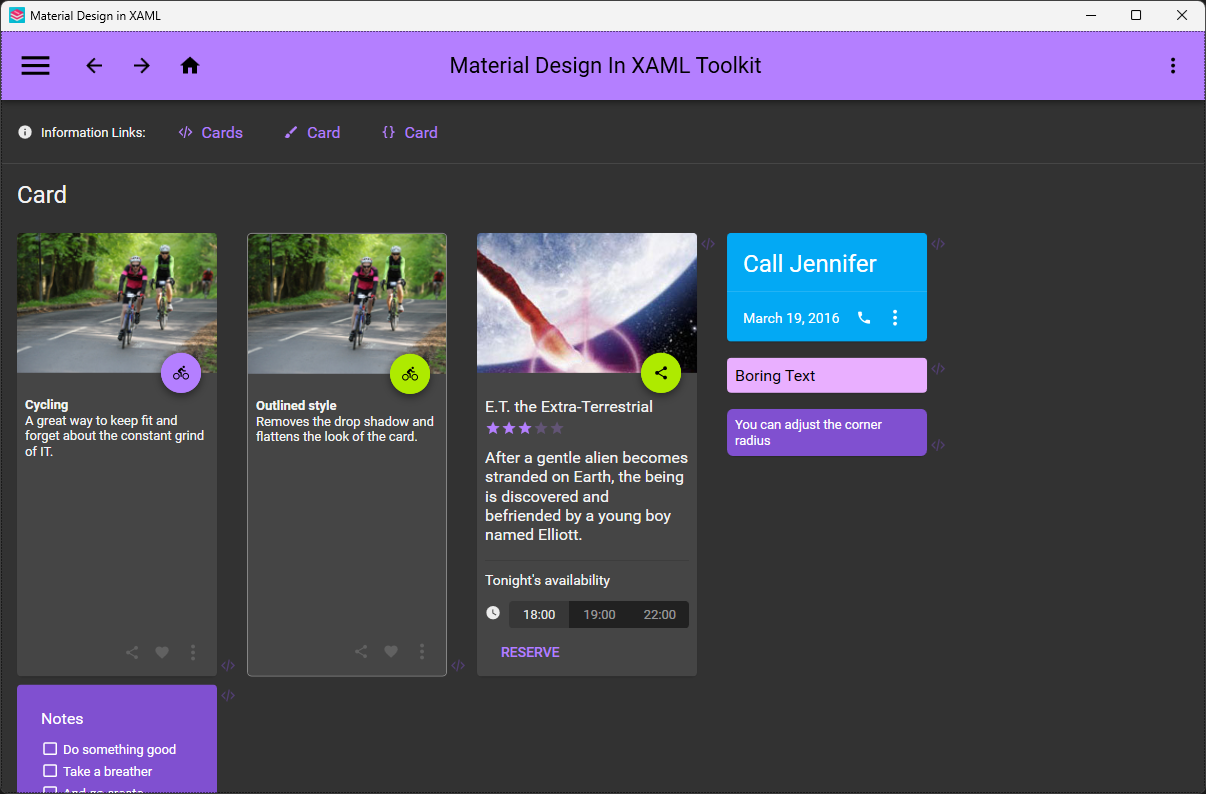Click the Boring Text card
The height and width of the screenshot is (794, 1206).
click(x=827, y=375)
